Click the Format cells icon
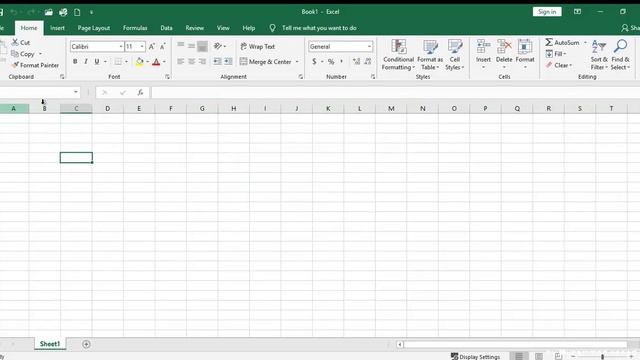Screen dimensions: 640x360 pos(525,47)
